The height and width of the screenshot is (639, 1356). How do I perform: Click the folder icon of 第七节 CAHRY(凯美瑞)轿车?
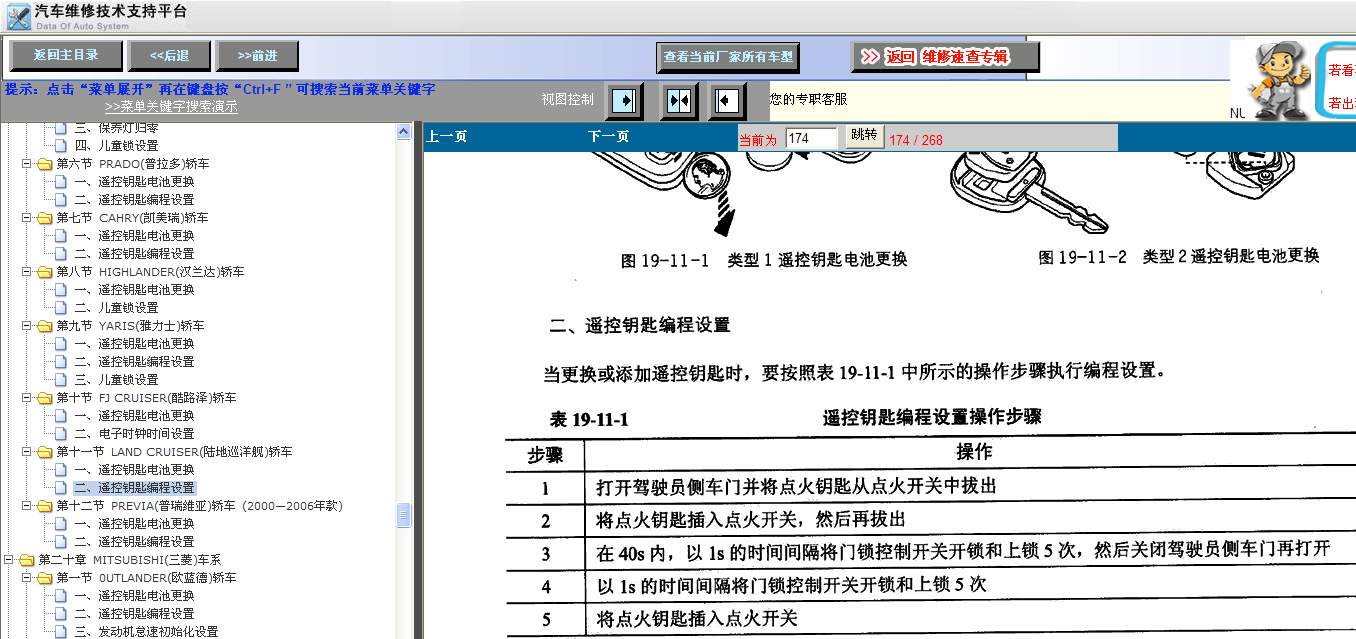tap(44, 218)
